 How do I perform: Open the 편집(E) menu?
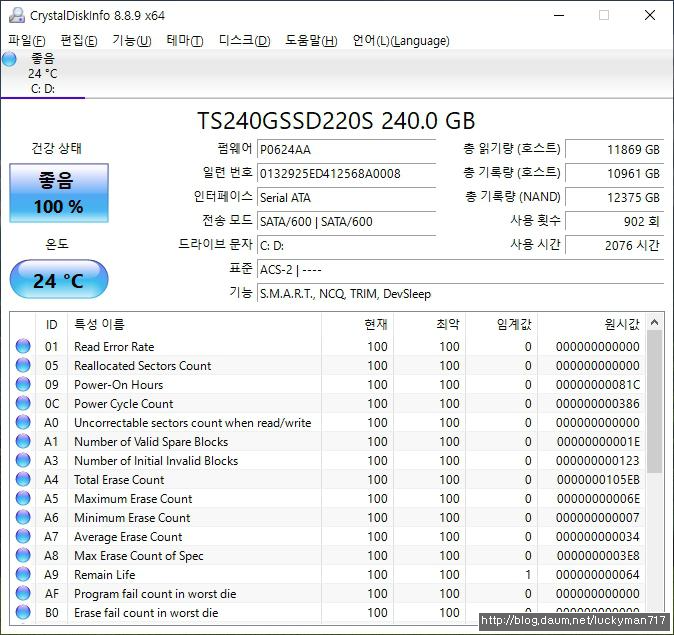click(x=79, y=41)
